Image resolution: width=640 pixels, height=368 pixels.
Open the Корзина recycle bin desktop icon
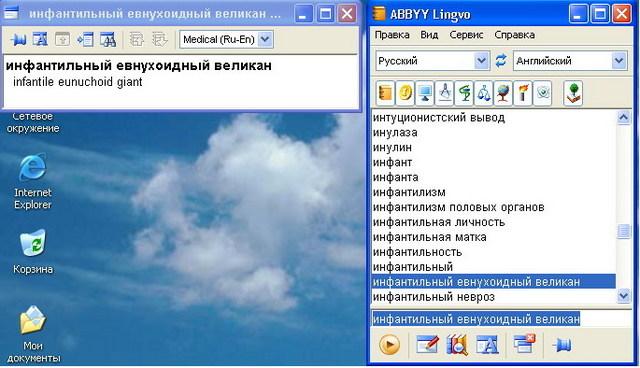33,251
